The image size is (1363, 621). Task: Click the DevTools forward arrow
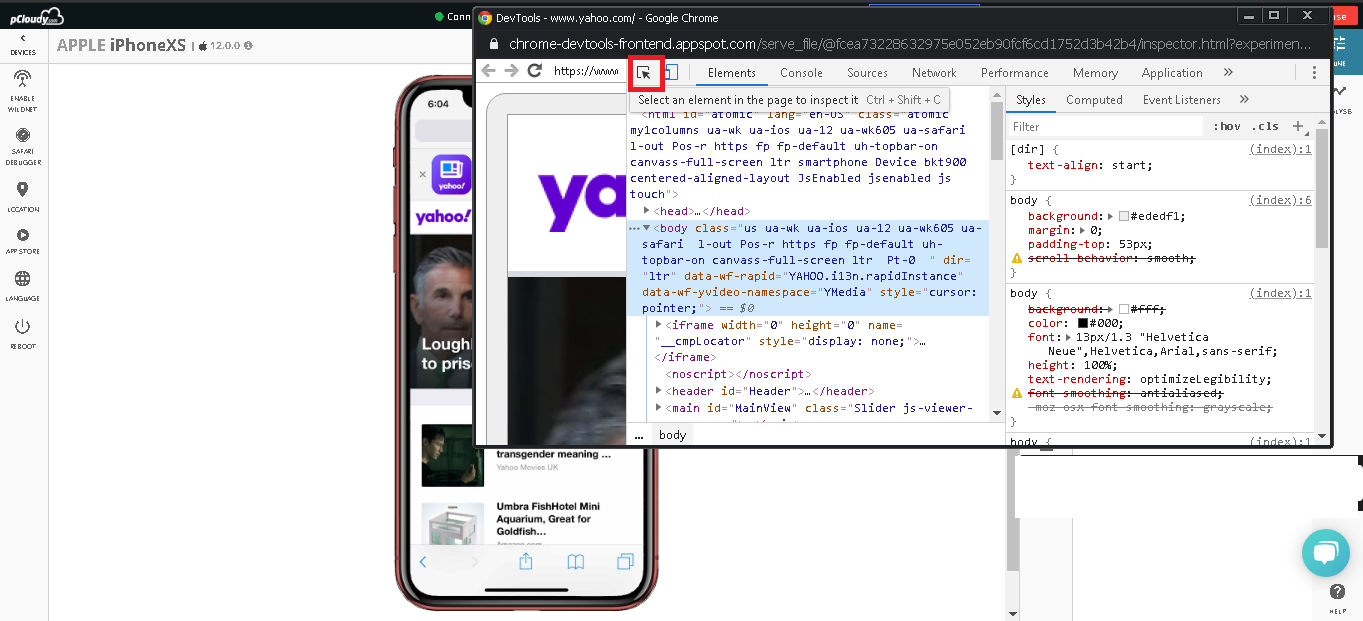pyautogui.click(x=511, y=71)
